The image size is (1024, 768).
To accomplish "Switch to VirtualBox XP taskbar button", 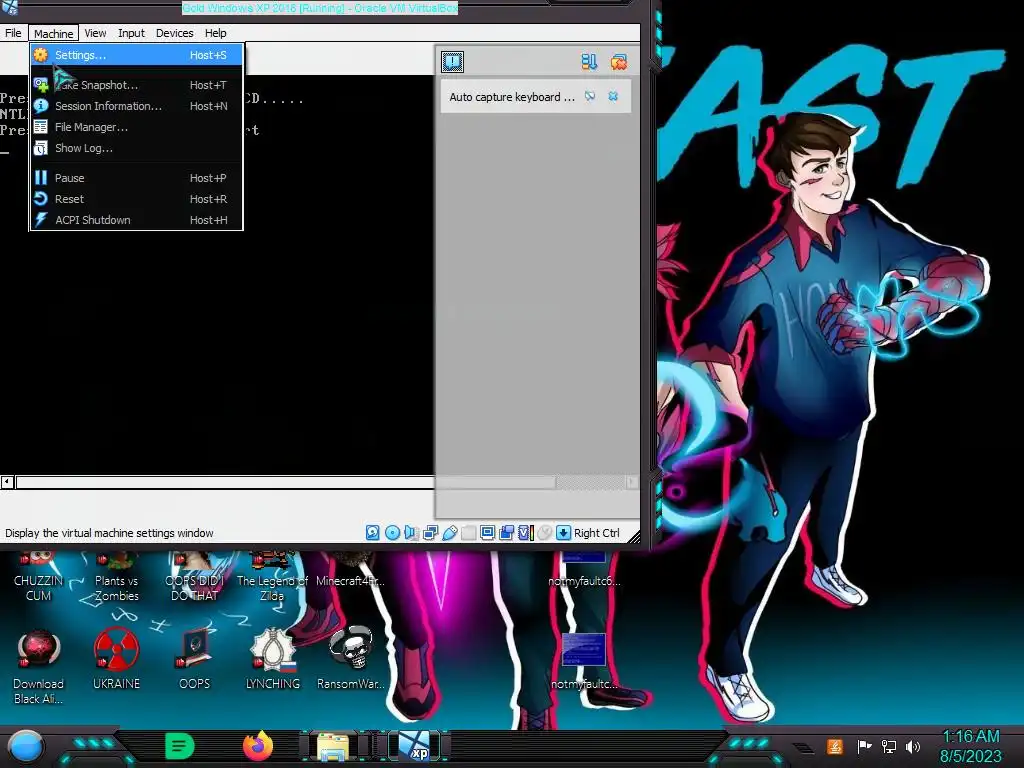I will pos(415,746).
